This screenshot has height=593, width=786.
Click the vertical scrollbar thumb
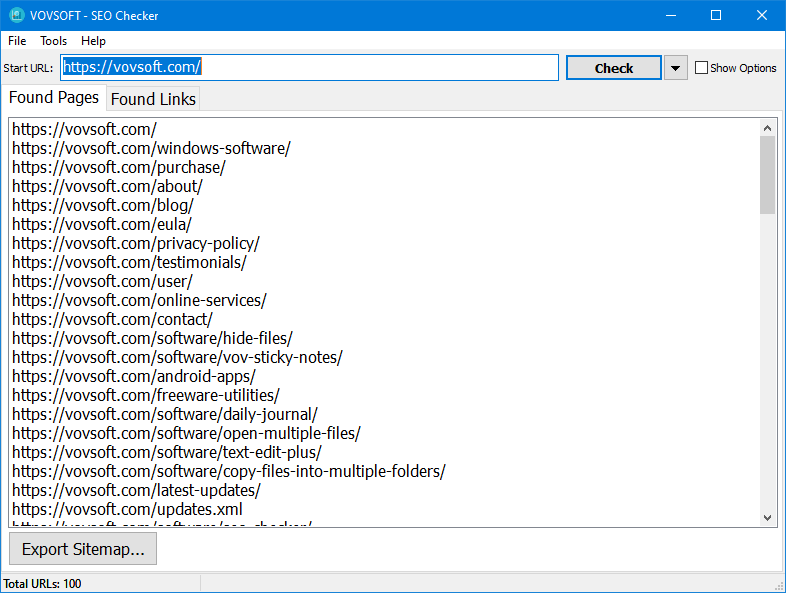tap(767, 175)
